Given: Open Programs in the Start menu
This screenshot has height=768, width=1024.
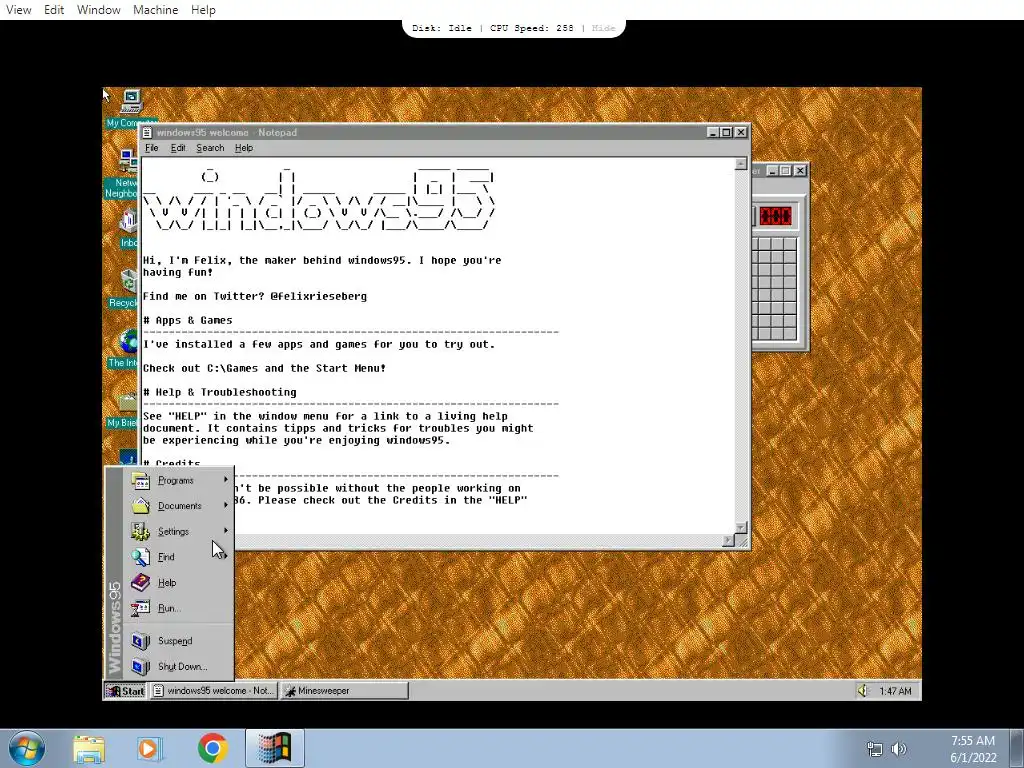Looking at the screenshot, I should [178, 481].
